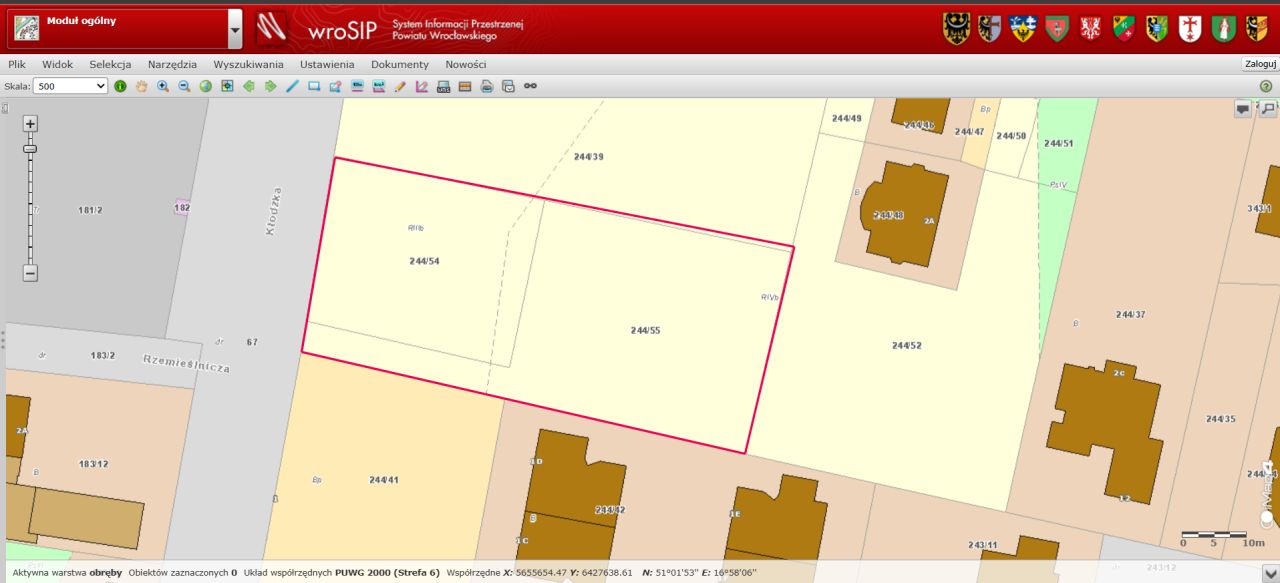The width and height of the screenshot is (1280, 583).
Task: Click the brown table icon in toolbar
Action: pyautogui.click(x=465, y=86)
